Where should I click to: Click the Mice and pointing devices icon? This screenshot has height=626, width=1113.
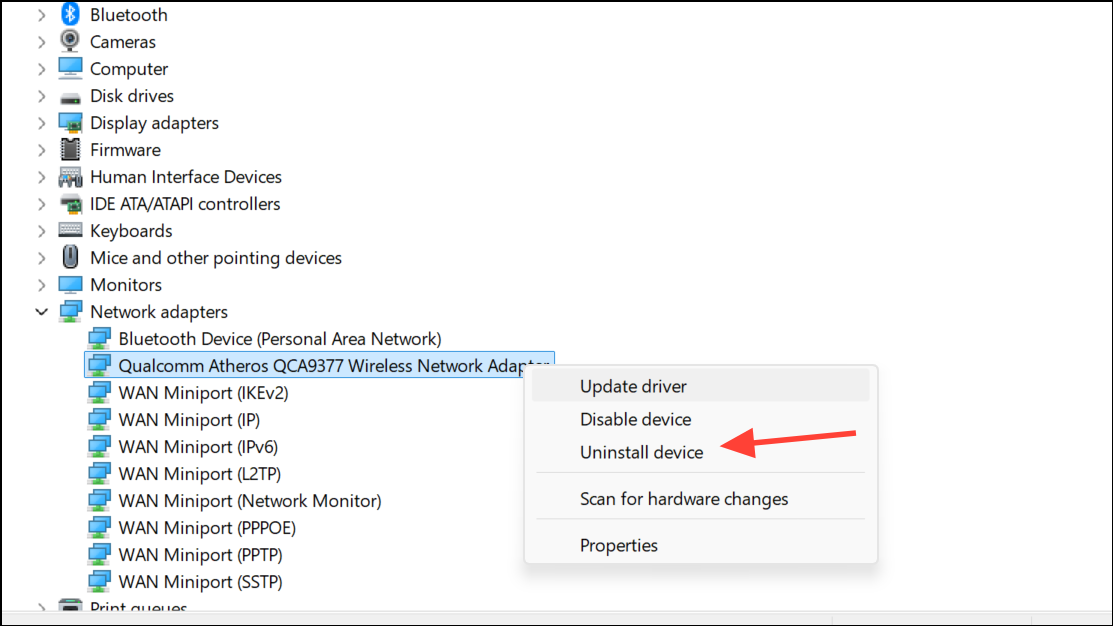(x=69, y=257)
